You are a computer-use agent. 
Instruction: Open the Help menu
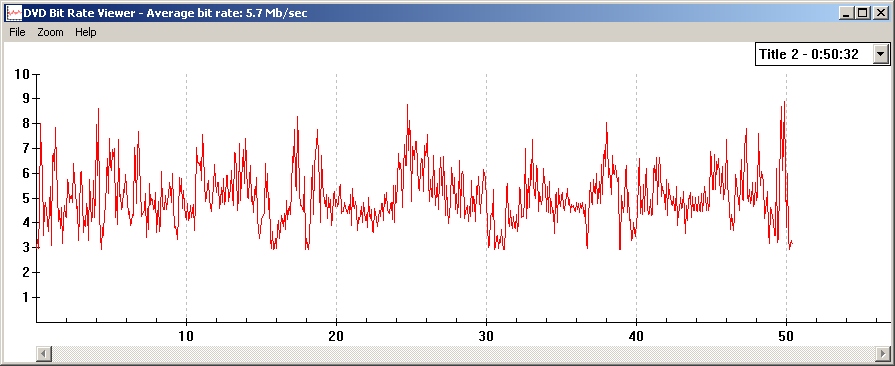pos(86,33)
